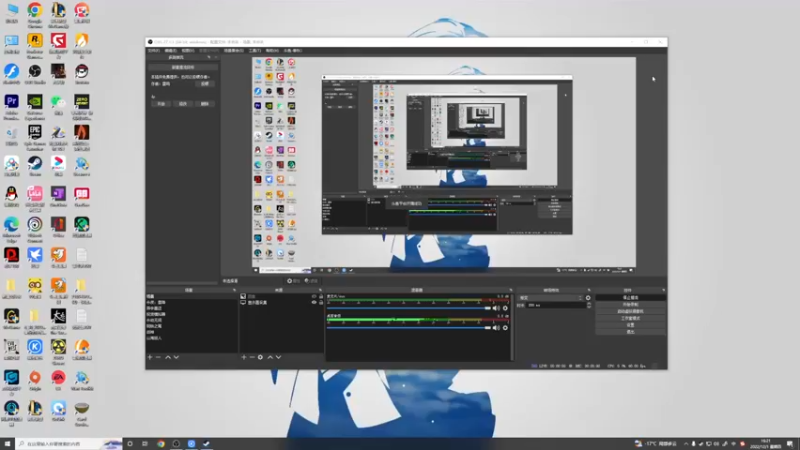Click the Settings button in Controls dock
The width and height of the screenshot is (800, 450).
tap(631, 325)
